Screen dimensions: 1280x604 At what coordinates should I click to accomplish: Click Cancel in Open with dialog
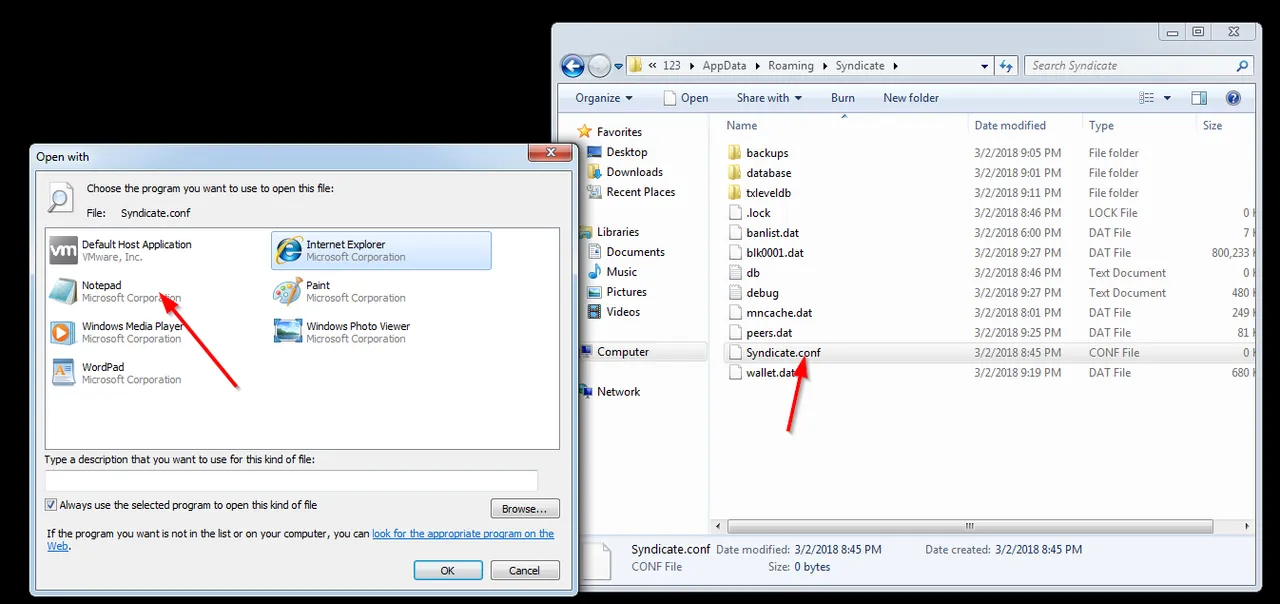tap(525, 570)
